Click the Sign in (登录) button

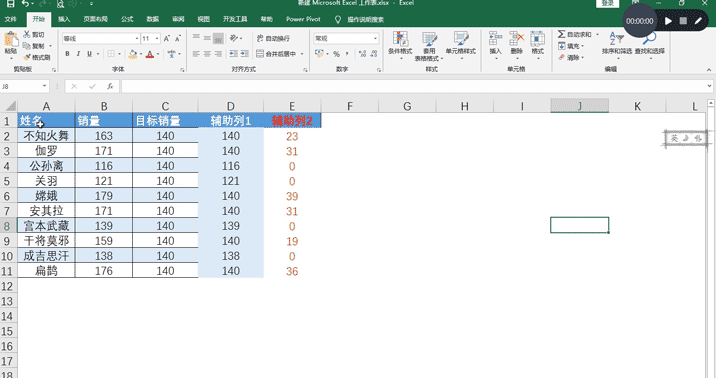(608, 3)
